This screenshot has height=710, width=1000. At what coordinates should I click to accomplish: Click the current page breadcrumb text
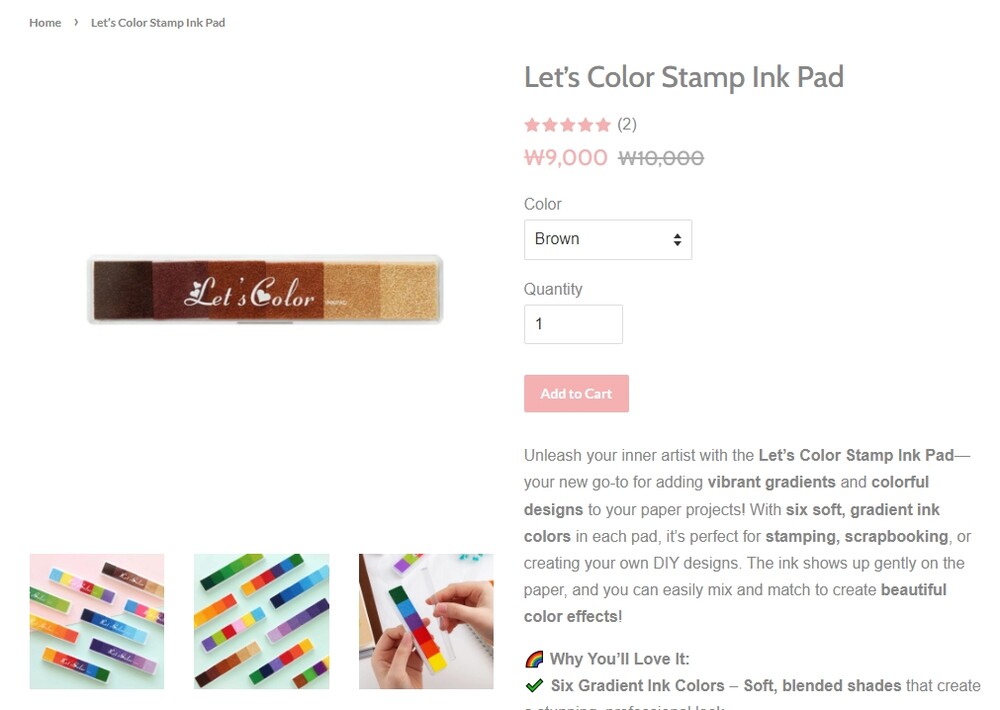pos(158,22)
